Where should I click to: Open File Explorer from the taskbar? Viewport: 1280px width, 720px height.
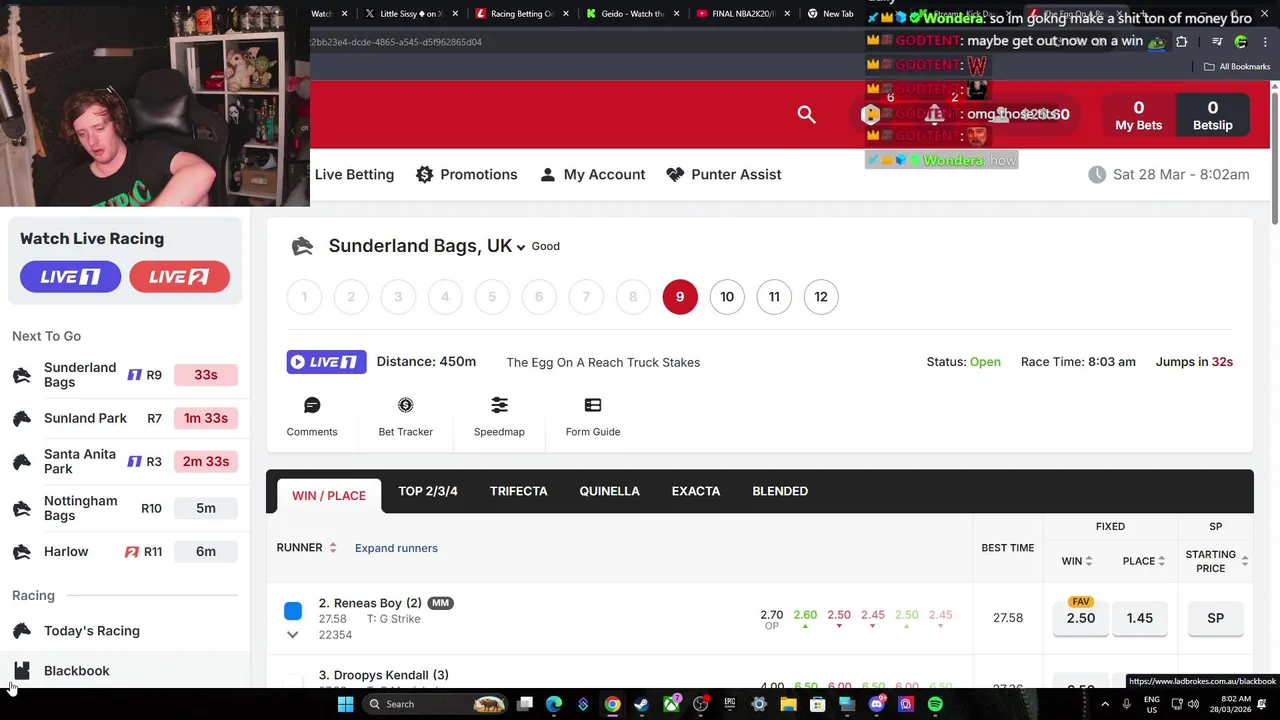788,704
